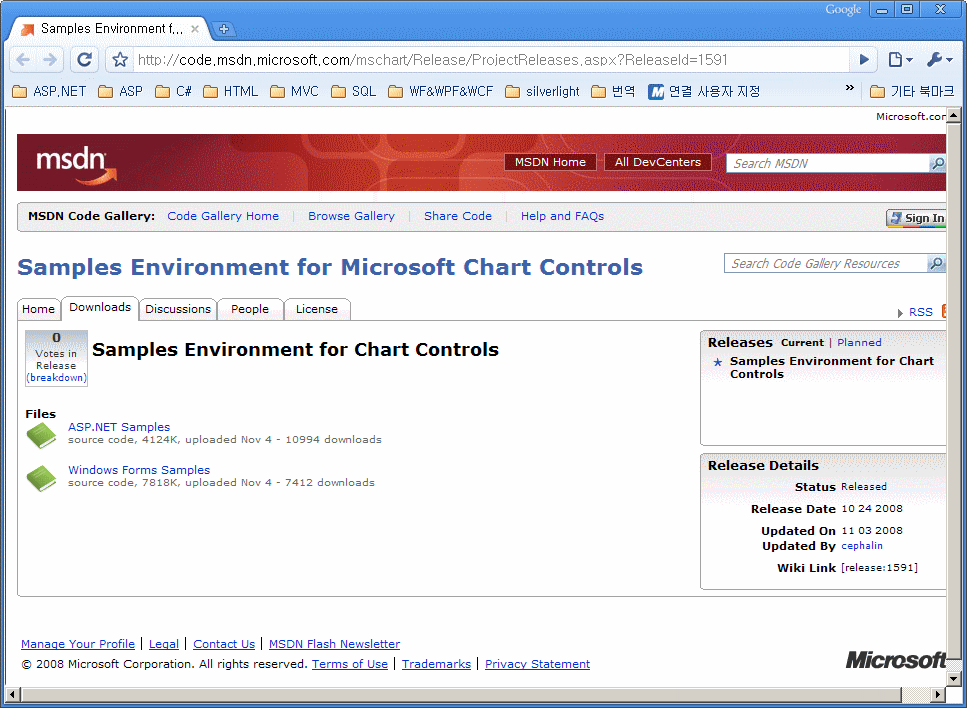The image size is (967, 708).
Task: Click the green Windows Forms Samples book icon
Action: [x=41, y=478]
